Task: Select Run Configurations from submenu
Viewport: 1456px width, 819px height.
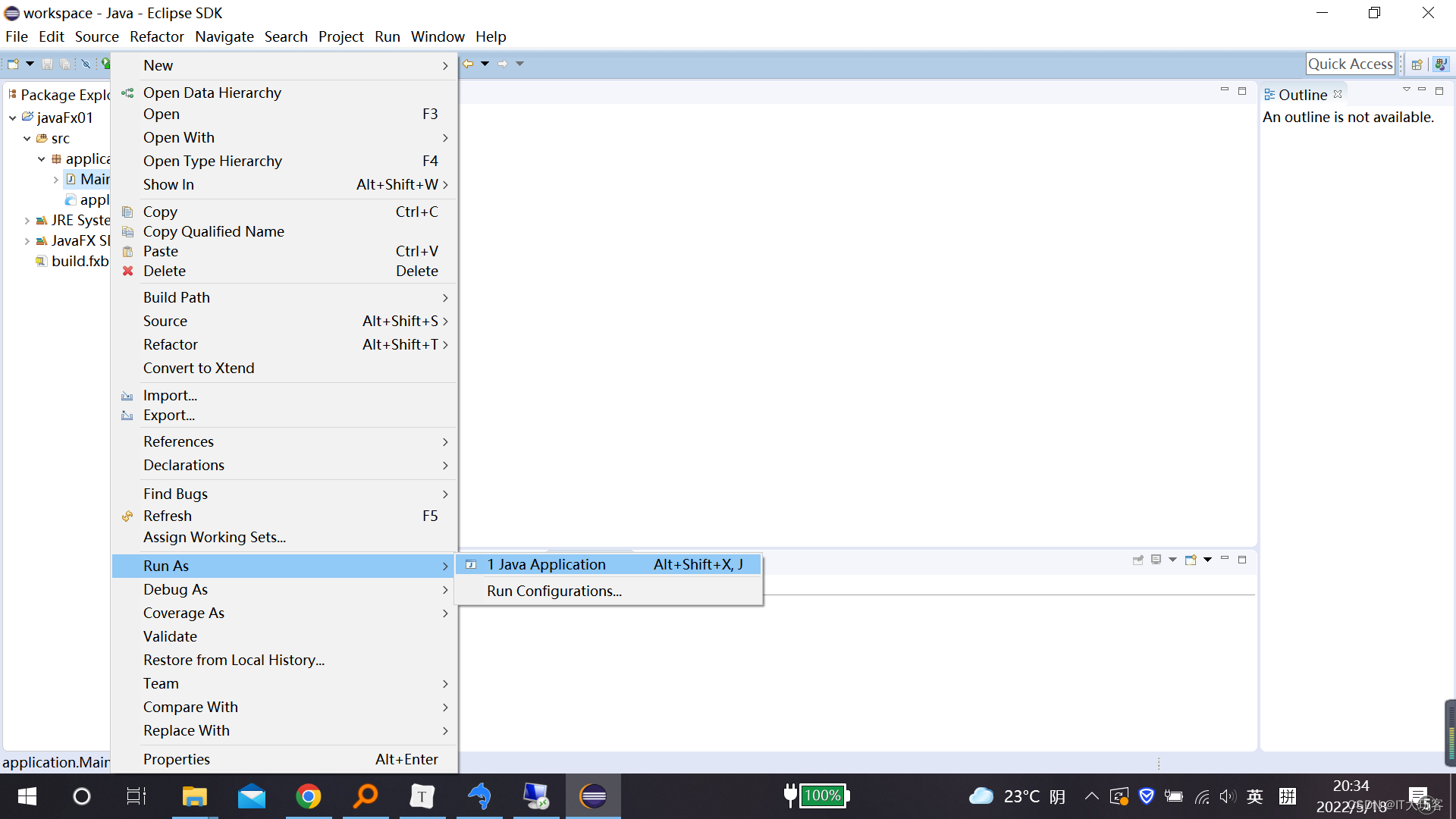Action: (x=554, y=591)
